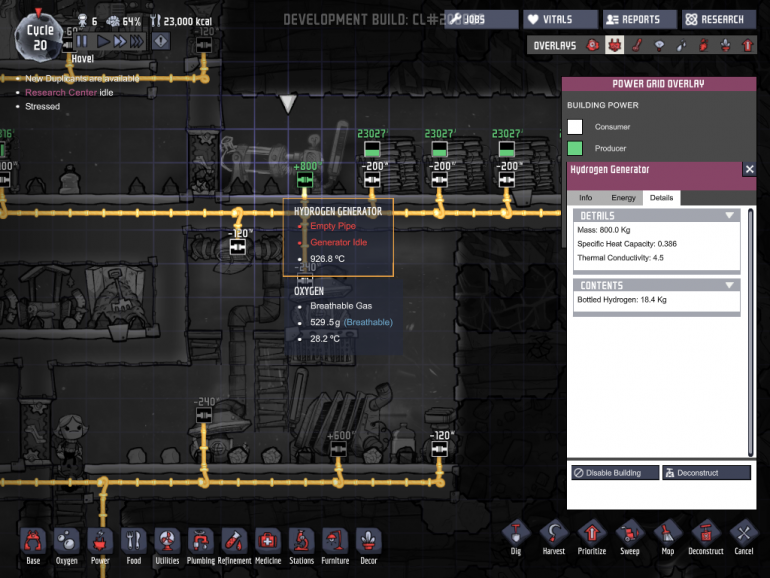
Task: Click Specific Heat Capacity: 0.386 detail
Action: click(627, 244)
